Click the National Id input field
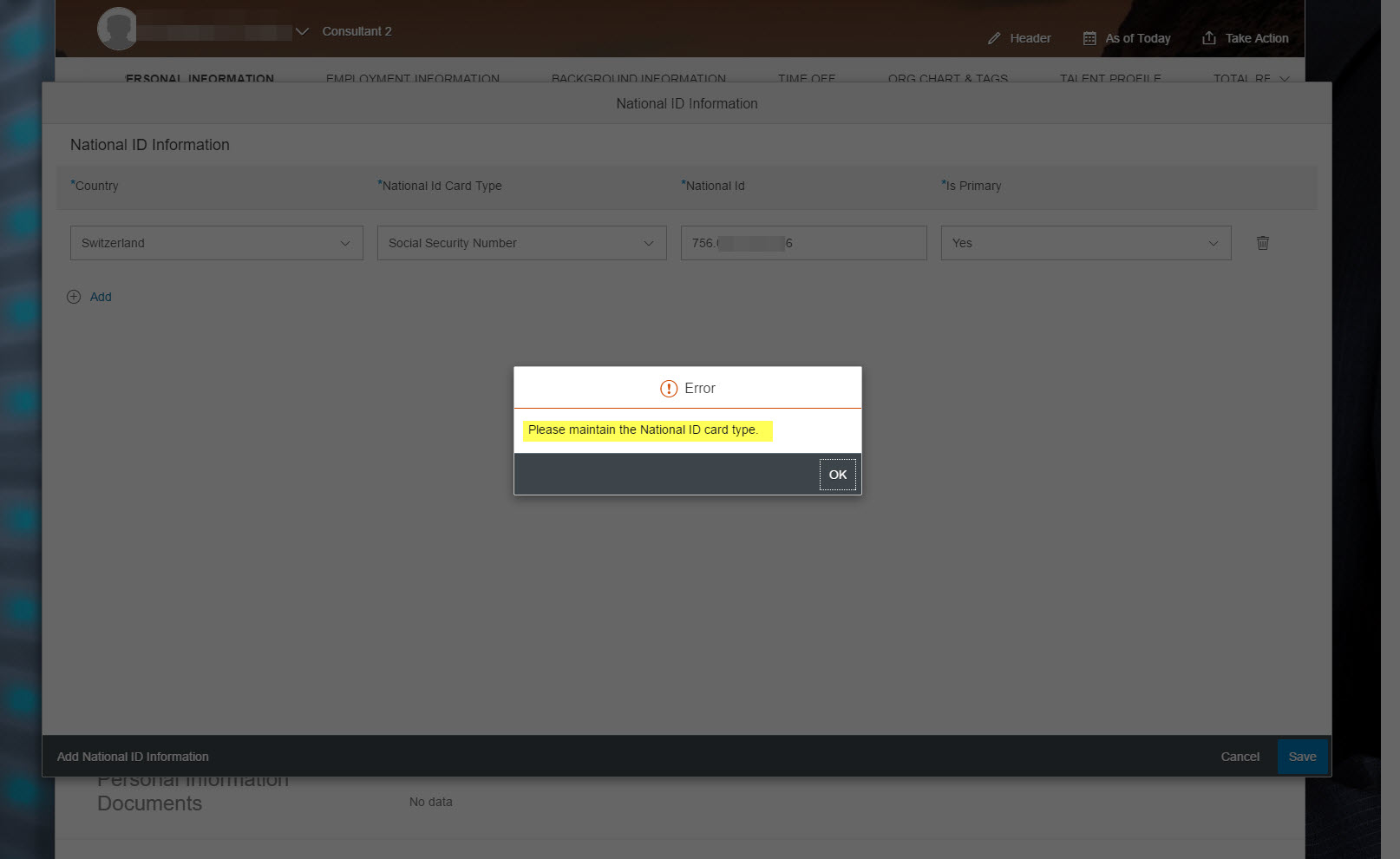The image size is (1400, 859). (804, 243)
